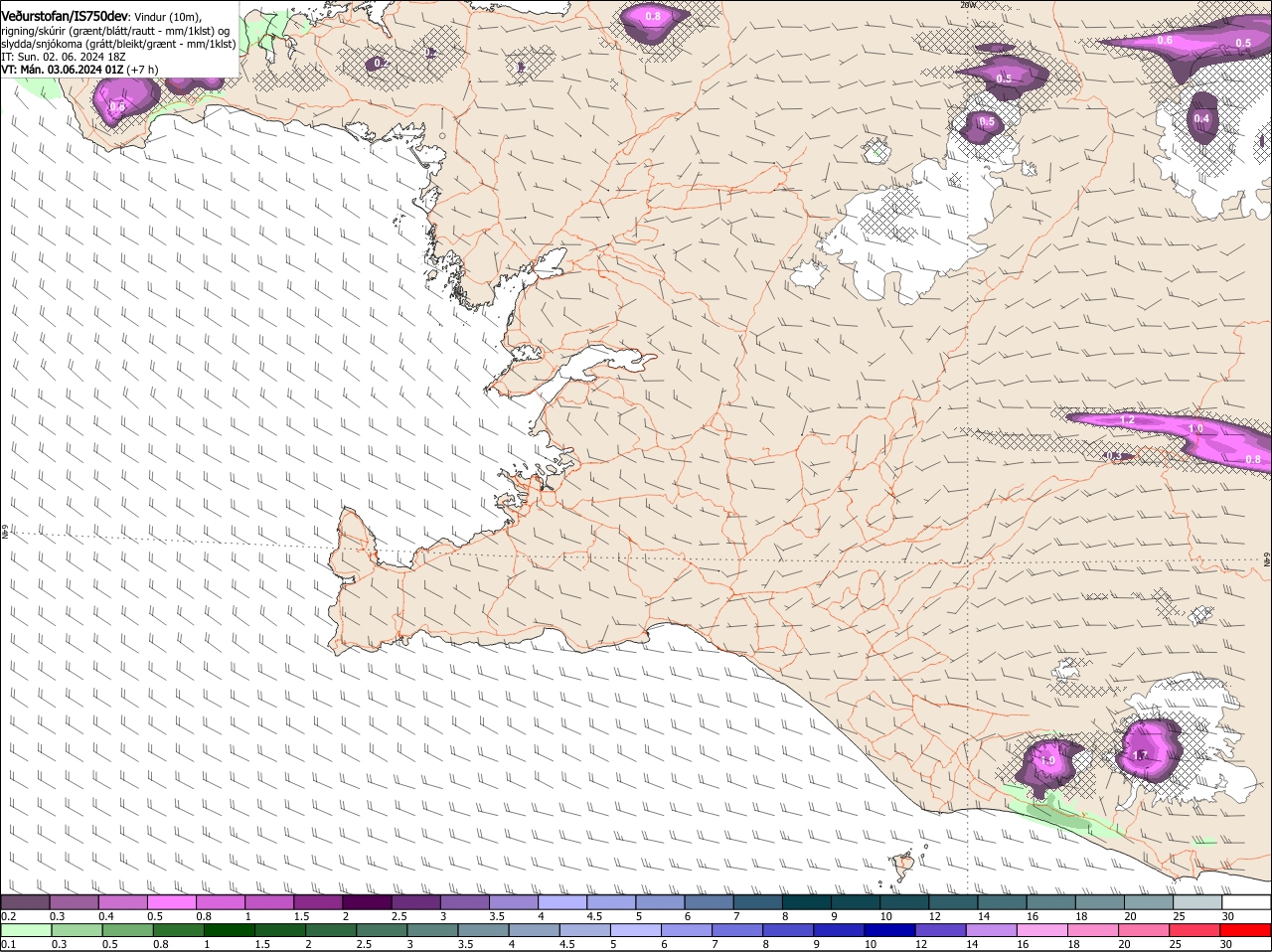The height and width of the screenshot is (952, 1272).
Task: Click the 'Vindur (10m)' description text
Action: 167,17
